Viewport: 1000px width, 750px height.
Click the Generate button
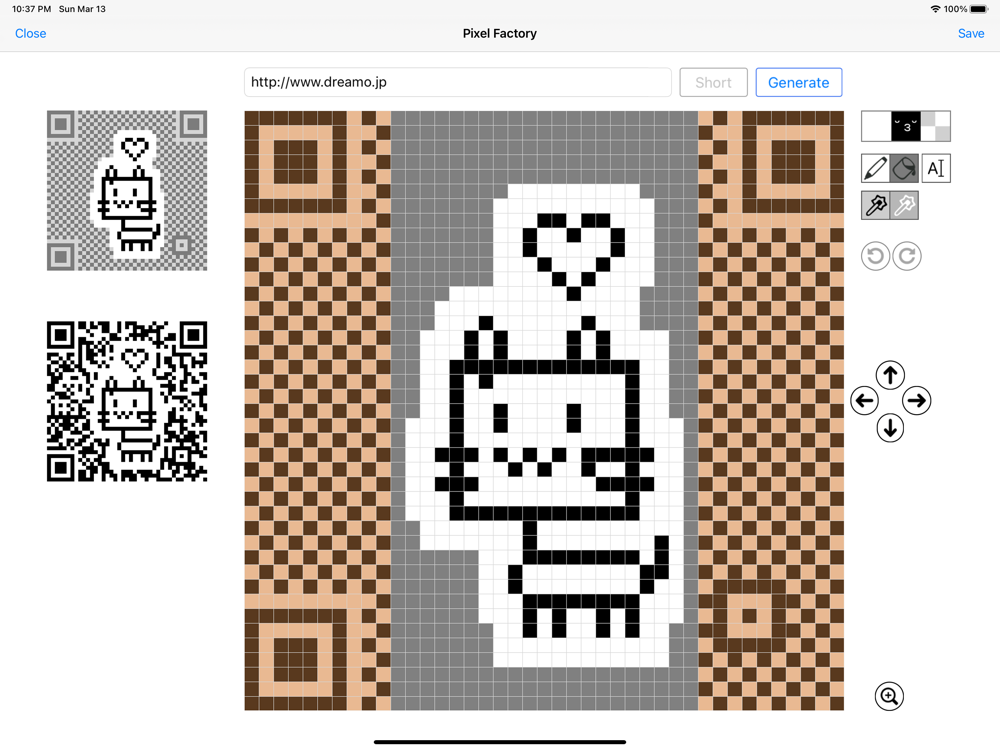(x=798, y=82)
